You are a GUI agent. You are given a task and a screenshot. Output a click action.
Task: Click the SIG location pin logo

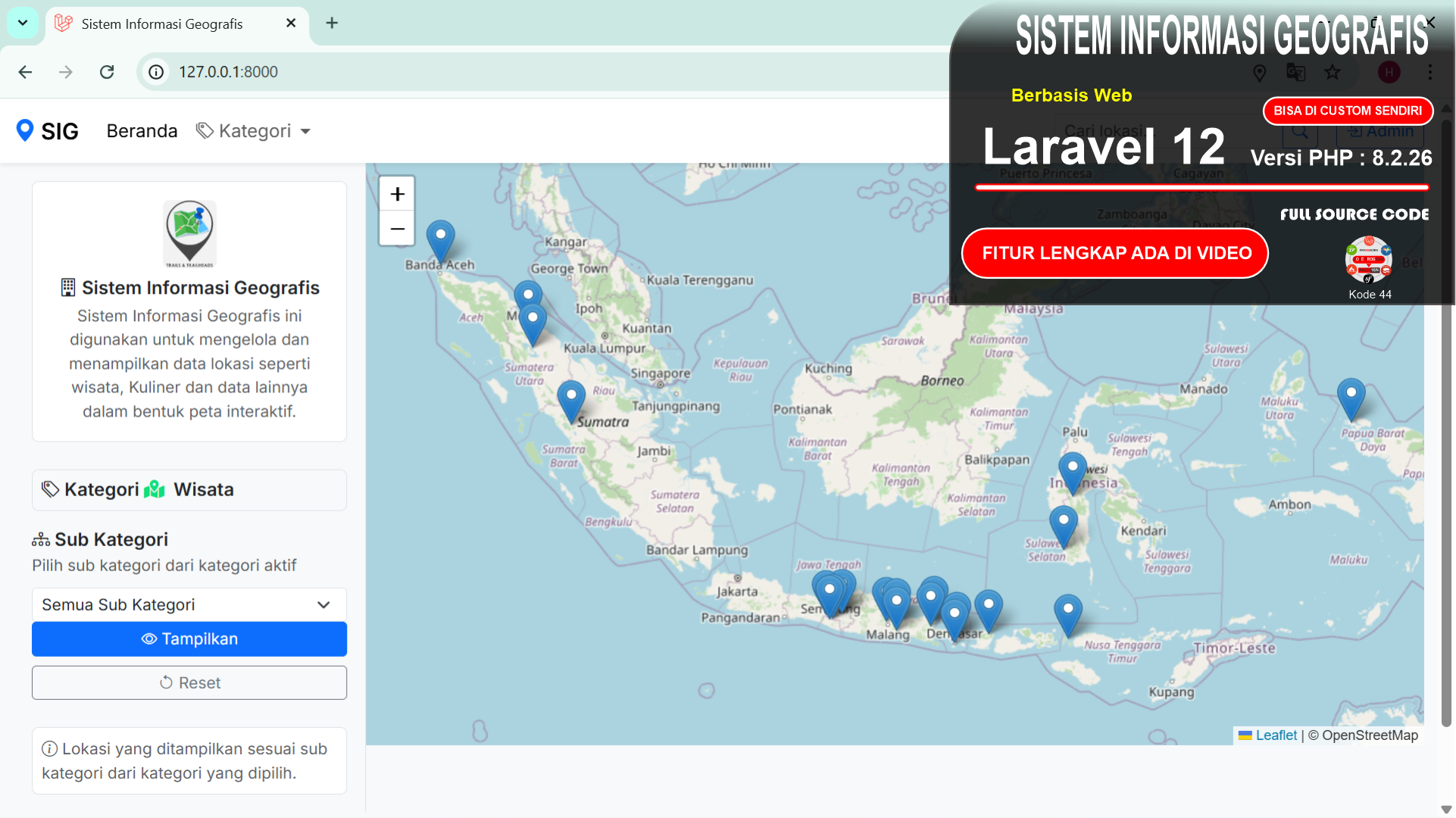point(25,130)
